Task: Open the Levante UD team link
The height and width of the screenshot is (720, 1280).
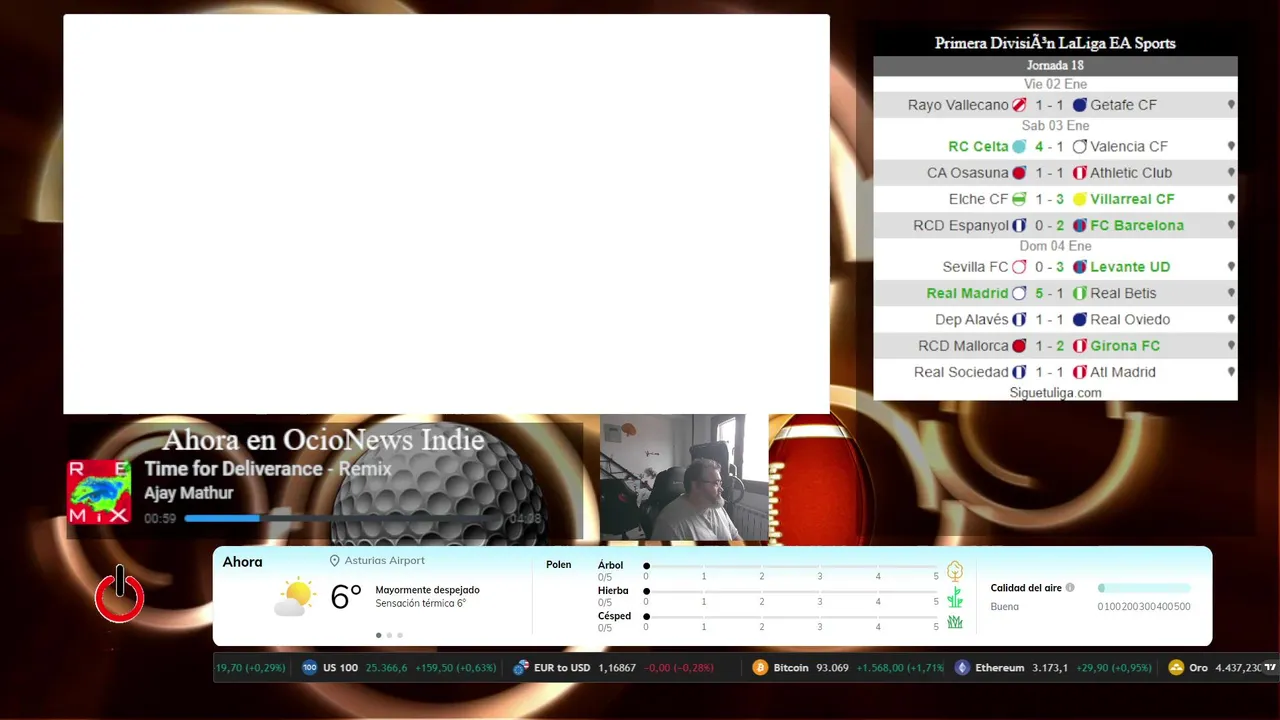Action: click(1130, 267)
